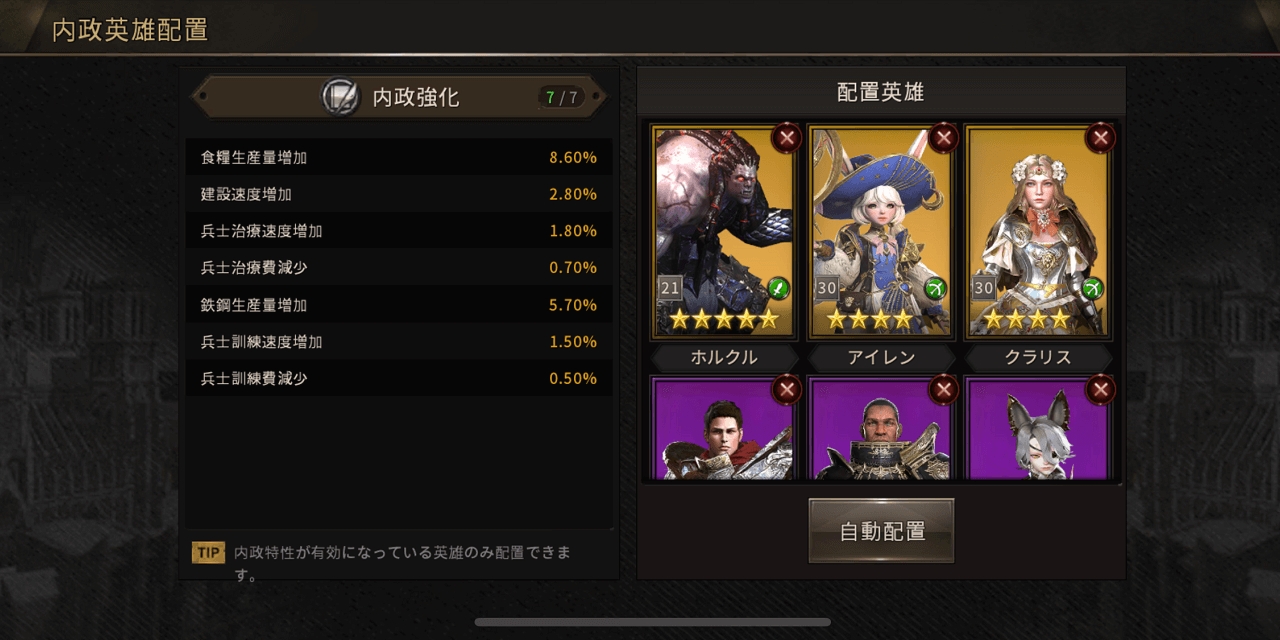Remove hero アイレン with red X
1280x640 pixels.
click(x=943, y=138)
